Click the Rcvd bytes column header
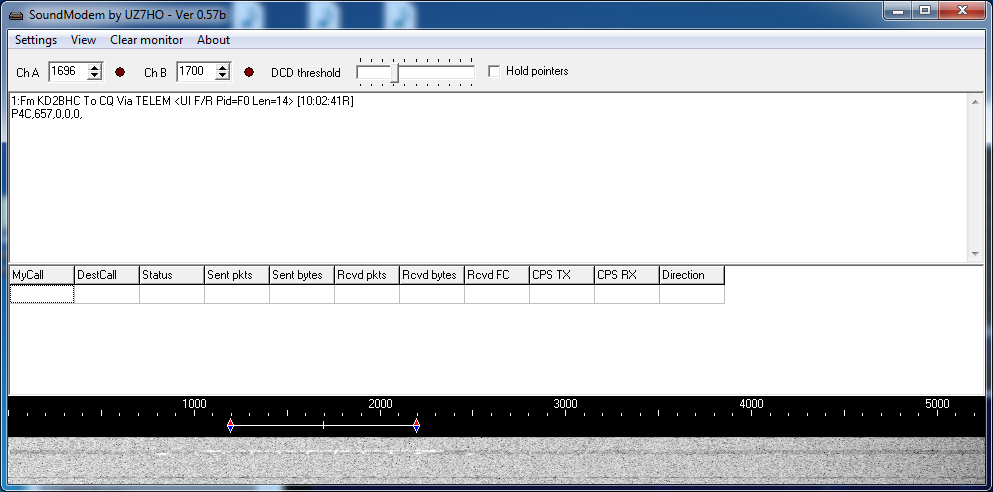Screen dimensions: 993x492 point(432,275)
